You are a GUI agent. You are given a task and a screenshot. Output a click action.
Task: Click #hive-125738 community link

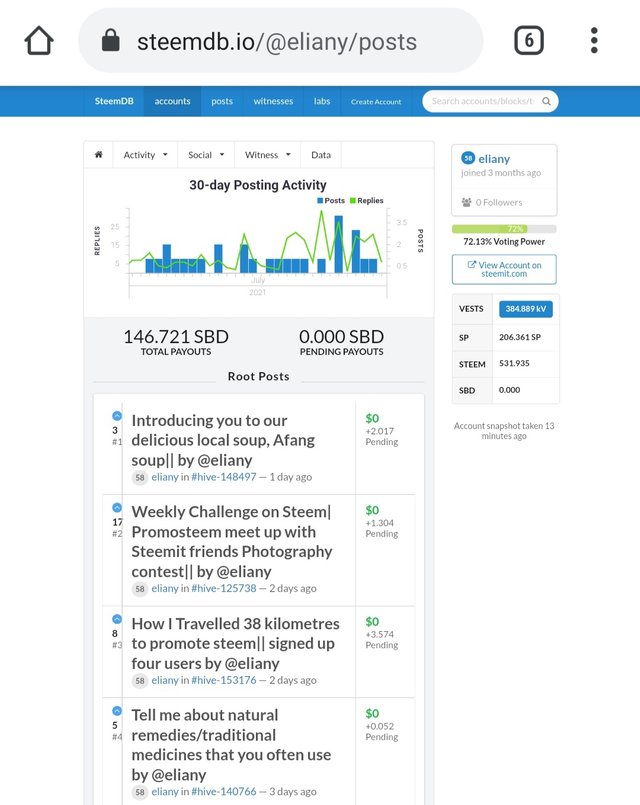point(223,588)
